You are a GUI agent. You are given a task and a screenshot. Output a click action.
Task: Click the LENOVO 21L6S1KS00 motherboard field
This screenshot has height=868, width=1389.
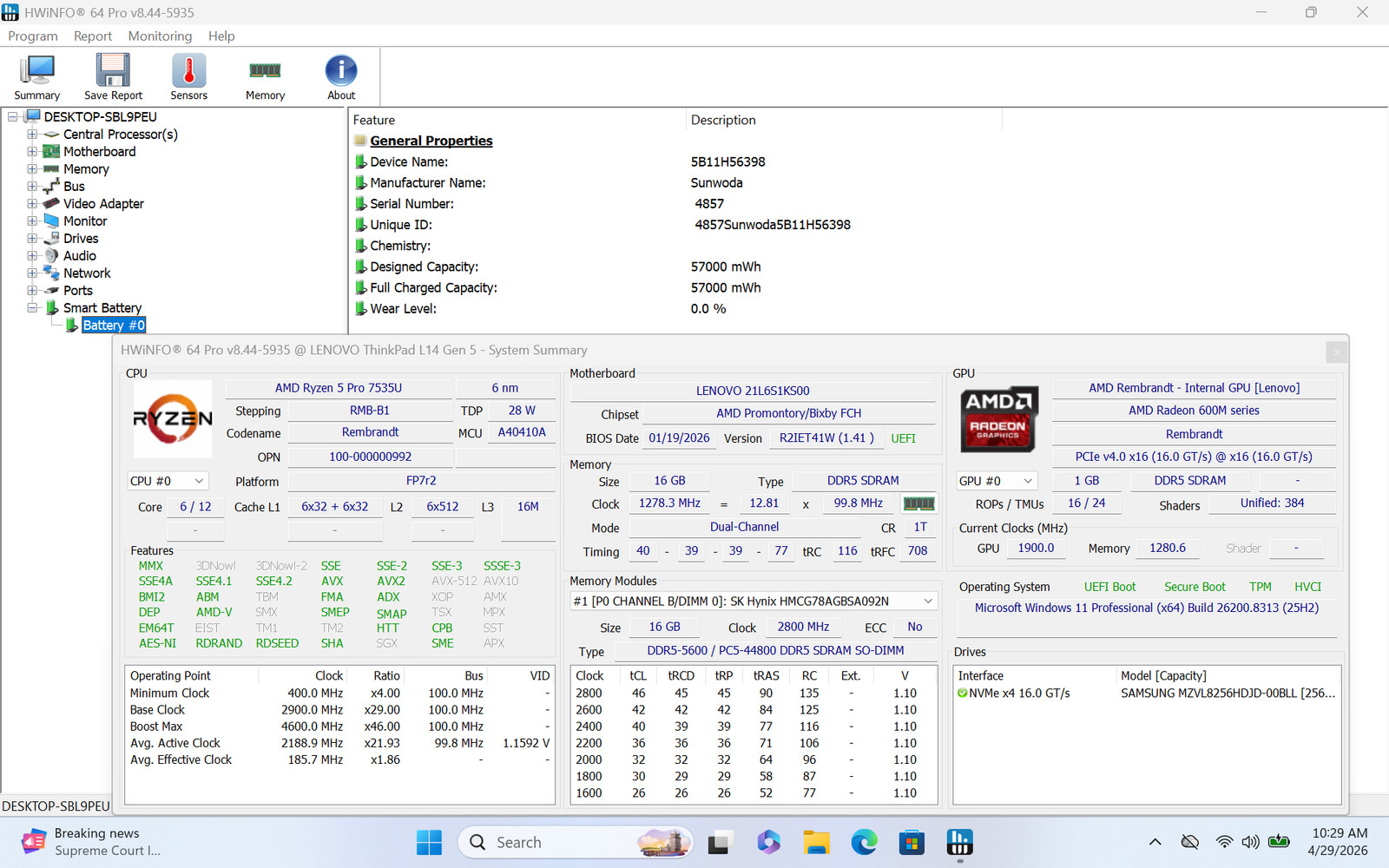tap(753, 391)
